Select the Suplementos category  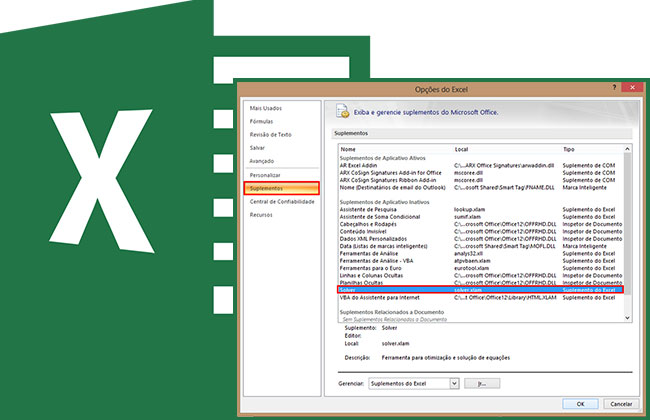pos(281,188)
